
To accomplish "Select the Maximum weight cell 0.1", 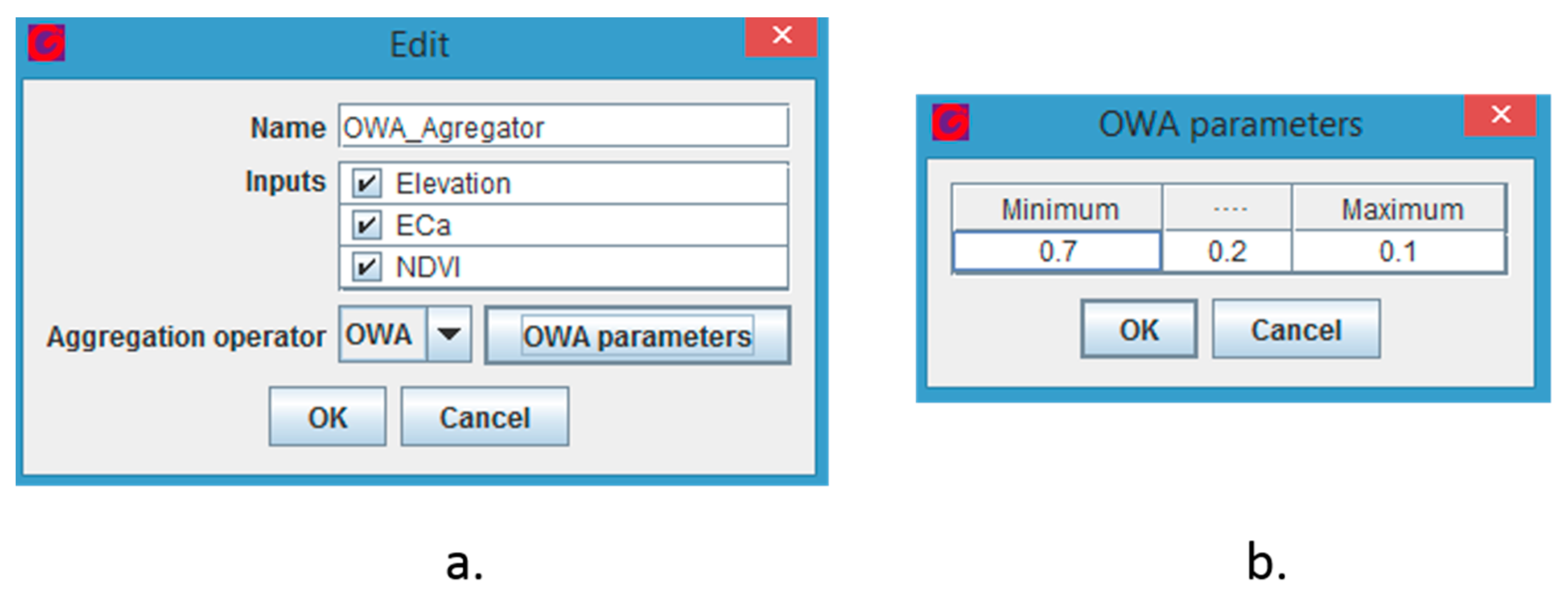I will pyautogui.click(x=1398, y=251).
